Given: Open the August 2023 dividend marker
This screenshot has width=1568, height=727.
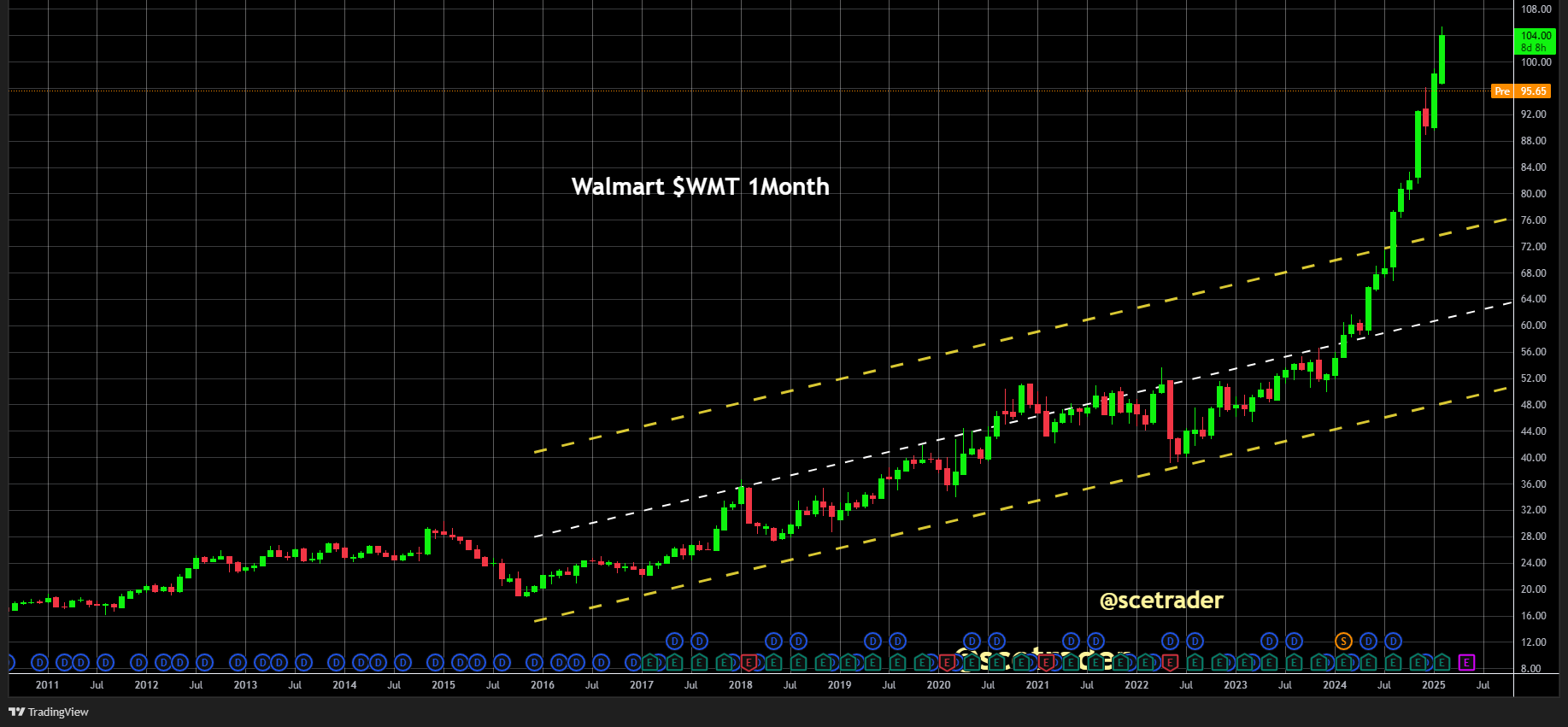Looking at the screenshot, I should pos(1294,641).
